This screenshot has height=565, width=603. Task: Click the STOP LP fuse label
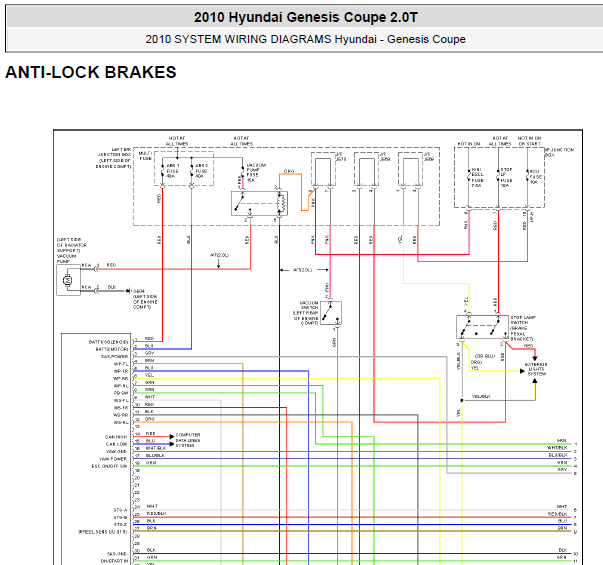click(x=506, y=177)
